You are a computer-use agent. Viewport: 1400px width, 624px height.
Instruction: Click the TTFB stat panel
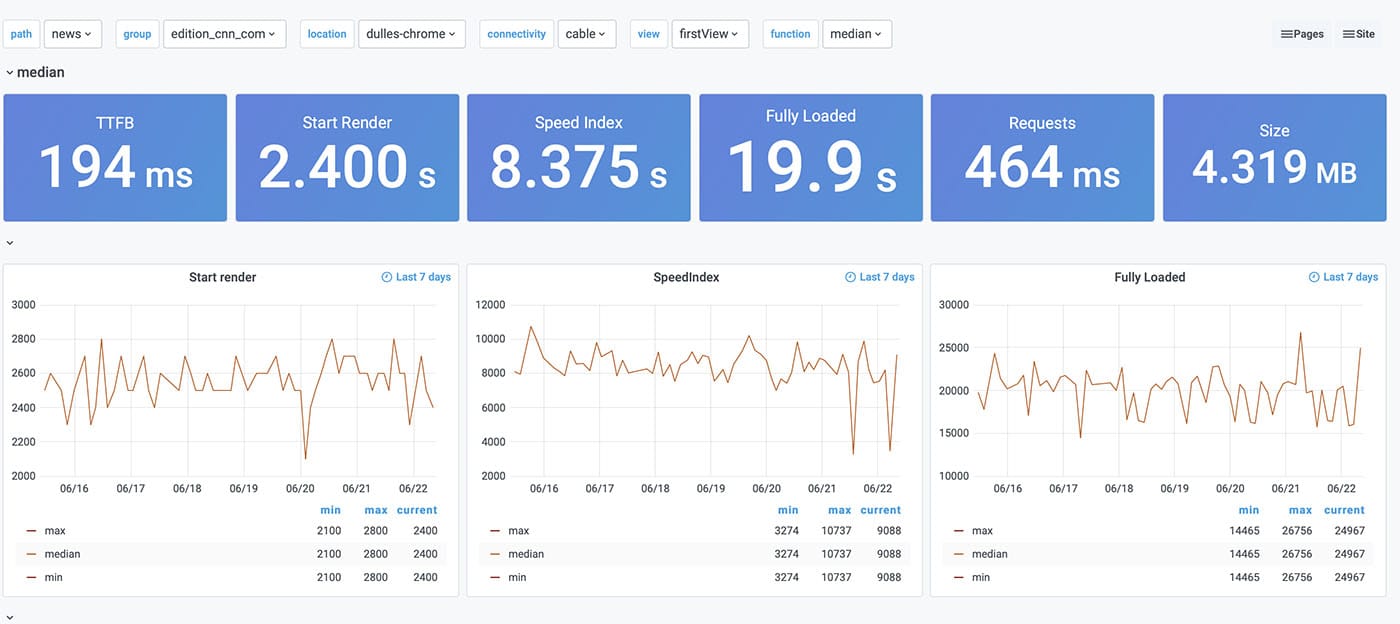[115, 157]
